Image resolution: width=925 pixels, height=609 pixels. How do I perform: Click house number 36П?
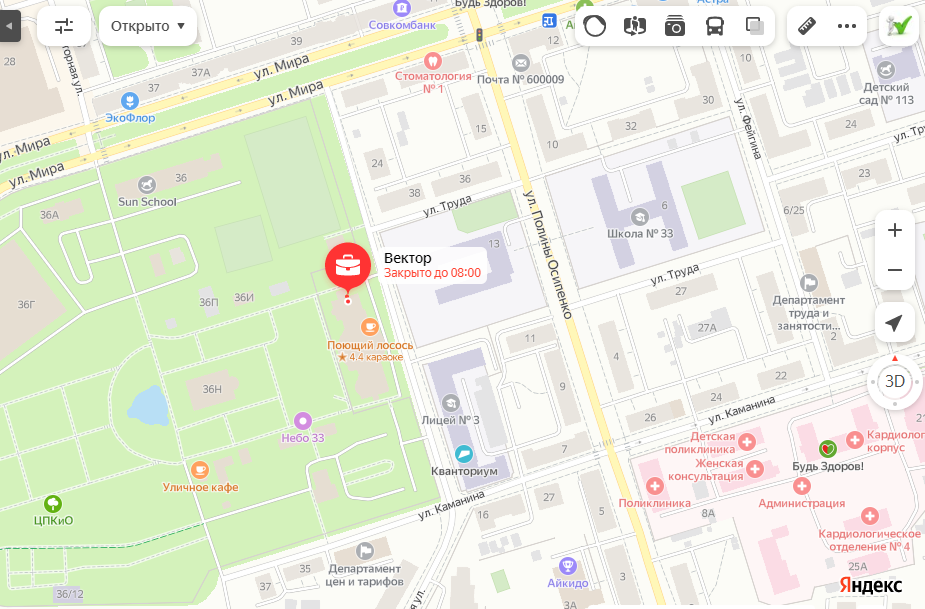coord(209,302)
